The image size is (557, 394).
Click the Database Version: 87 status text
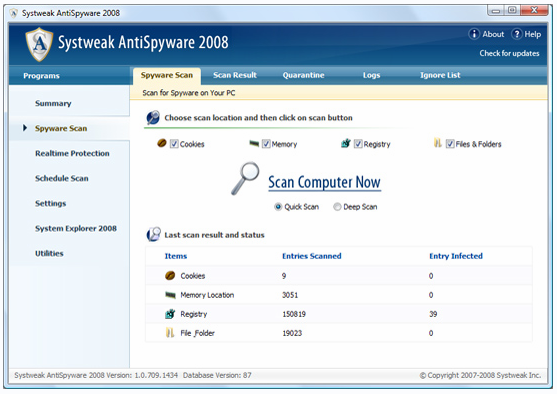tap(217, 375)
